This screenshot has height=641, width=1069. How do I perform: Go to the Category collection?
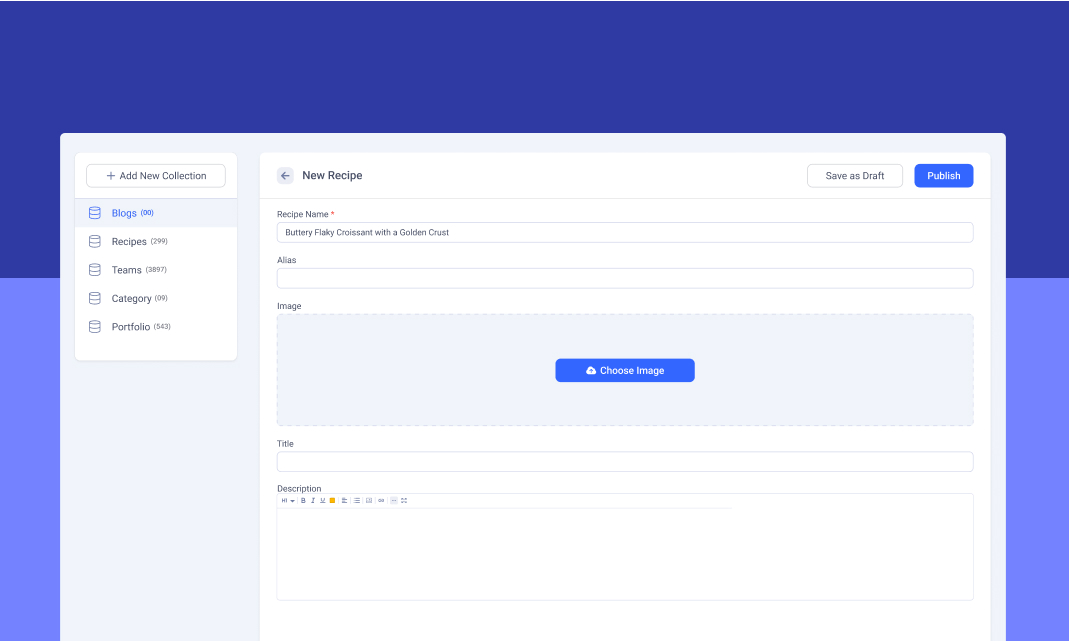click(x=131, y=299)
